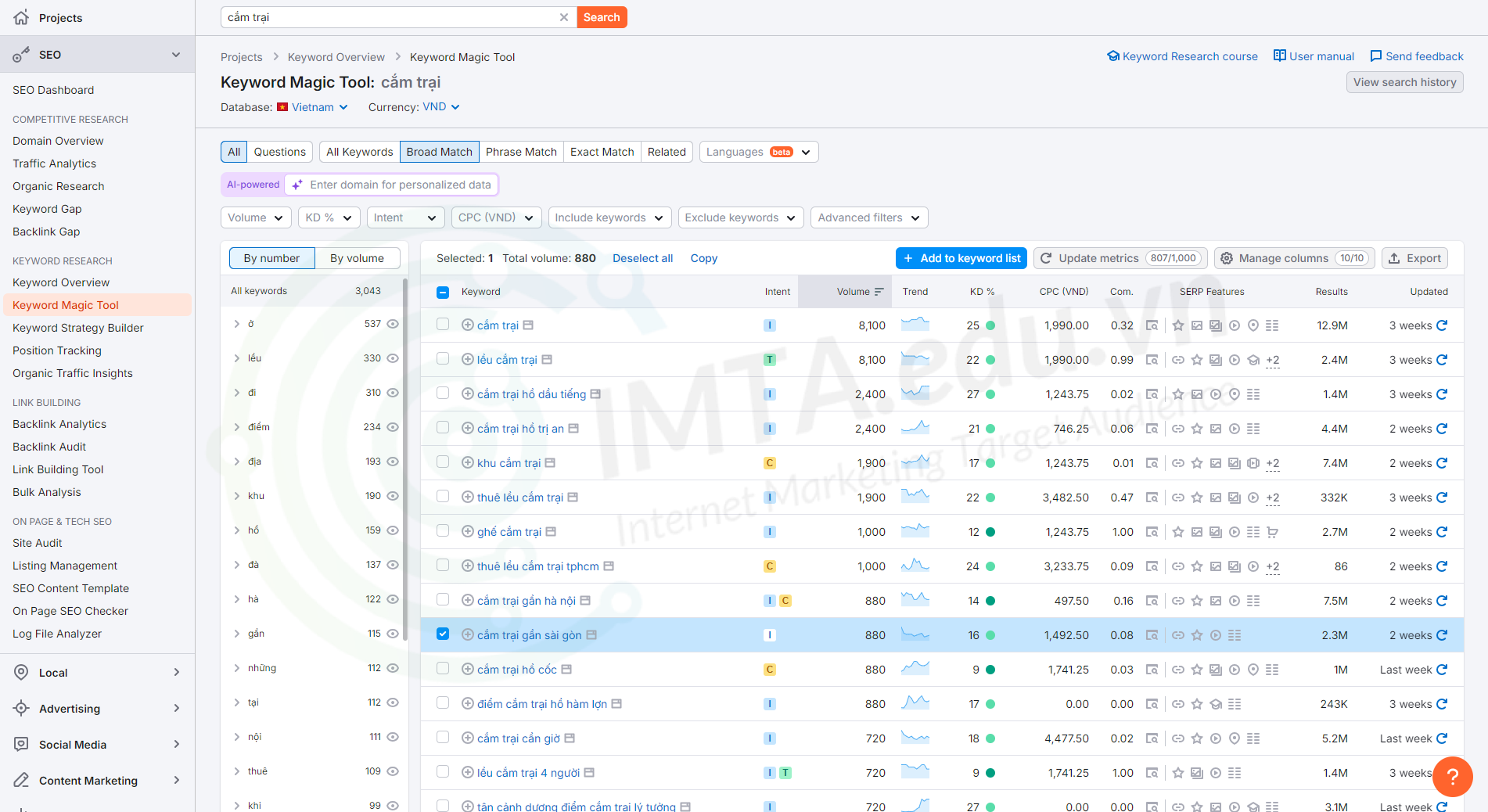Open SERP snapshot icon next to cắm trại keyword
The image size is (1488, 812).
point(528,325)
